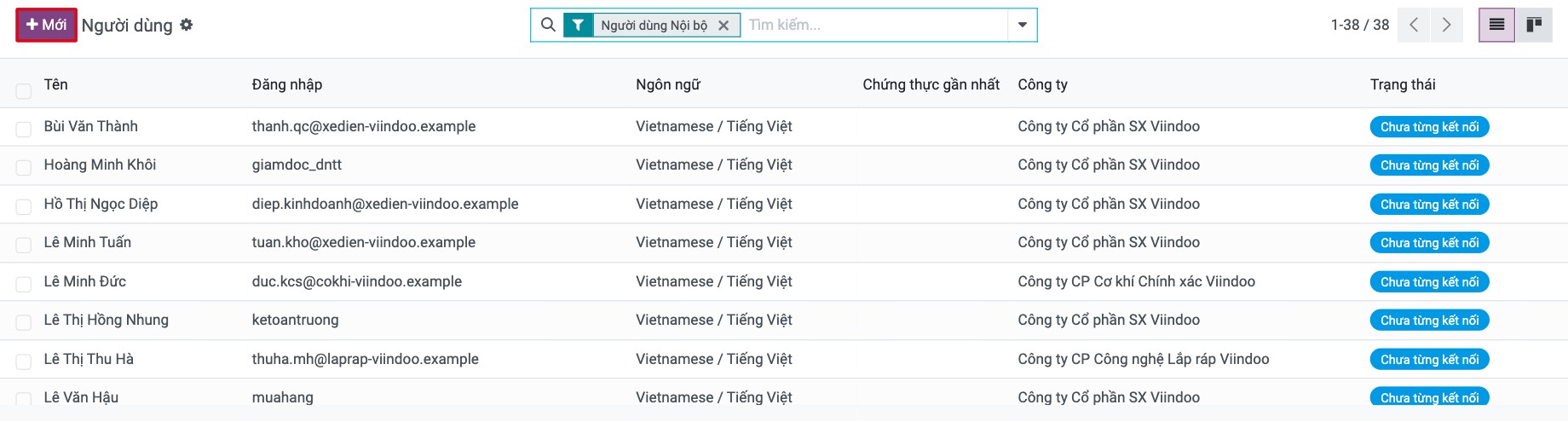The image size is (1568, 422).
Task: Click language cell in Hoàng Minh Khôi row
Action: 714,165
